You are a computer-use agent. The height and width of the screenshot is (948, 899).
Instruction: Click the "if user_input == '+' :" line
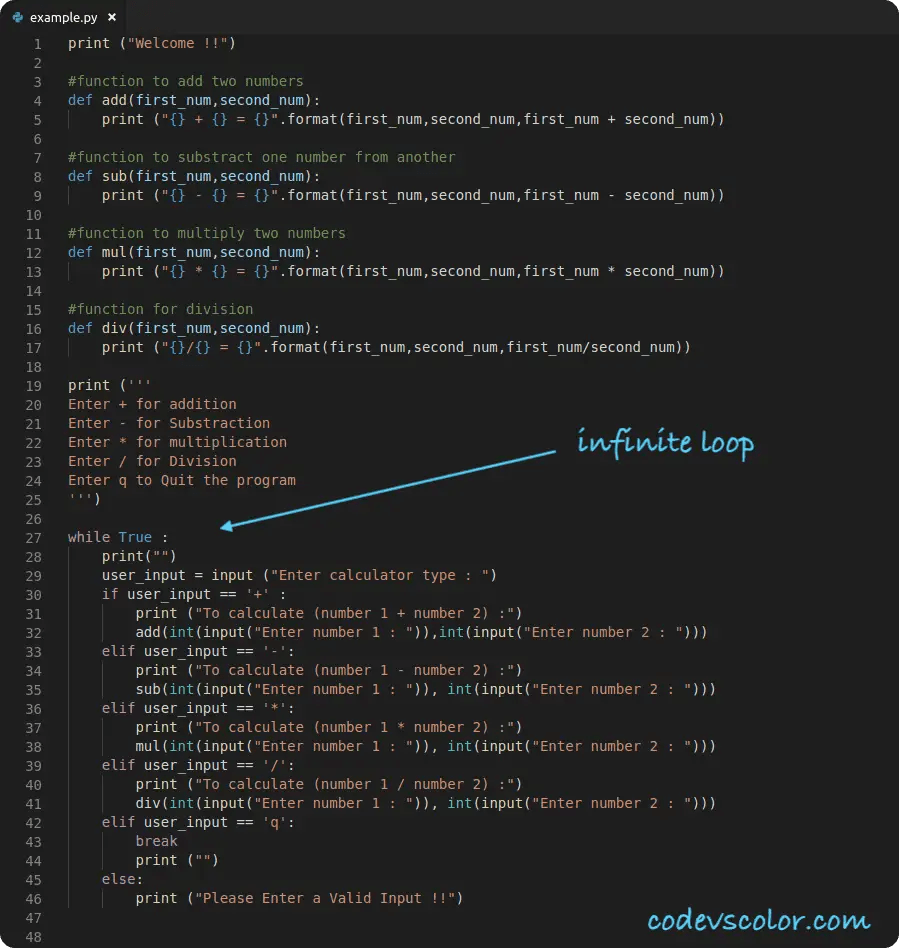click(193, 594)
